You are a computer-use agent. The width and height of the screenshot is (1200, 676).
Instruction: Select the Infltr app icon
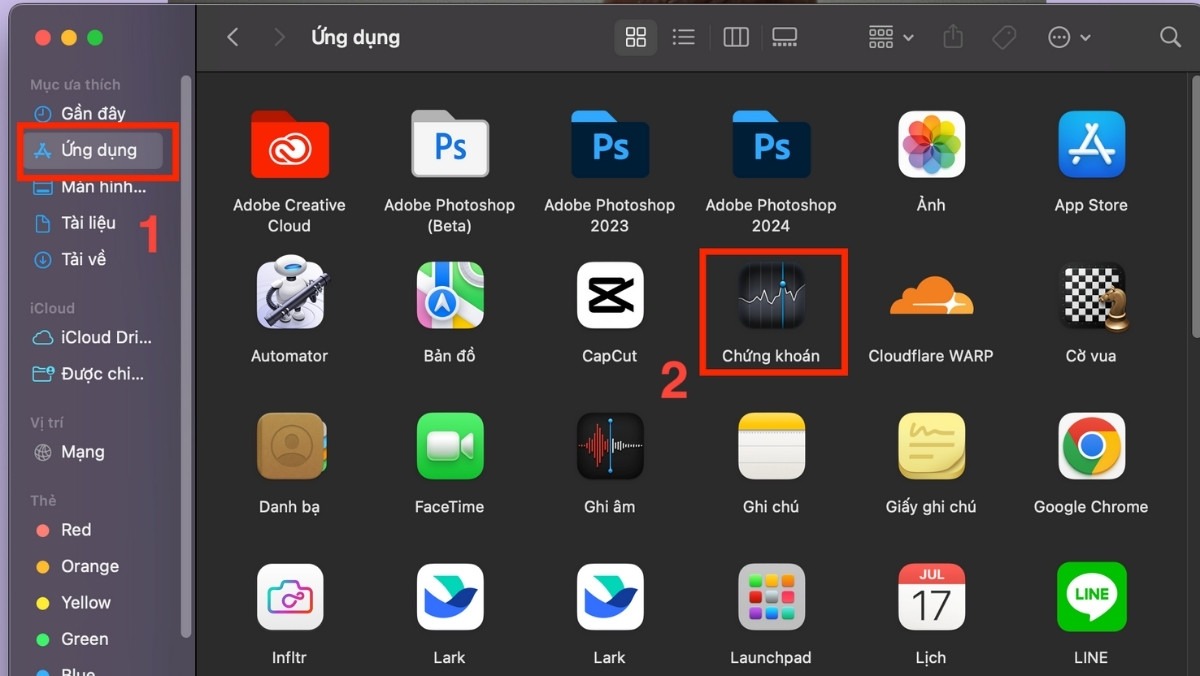click(x=289, y=597)
